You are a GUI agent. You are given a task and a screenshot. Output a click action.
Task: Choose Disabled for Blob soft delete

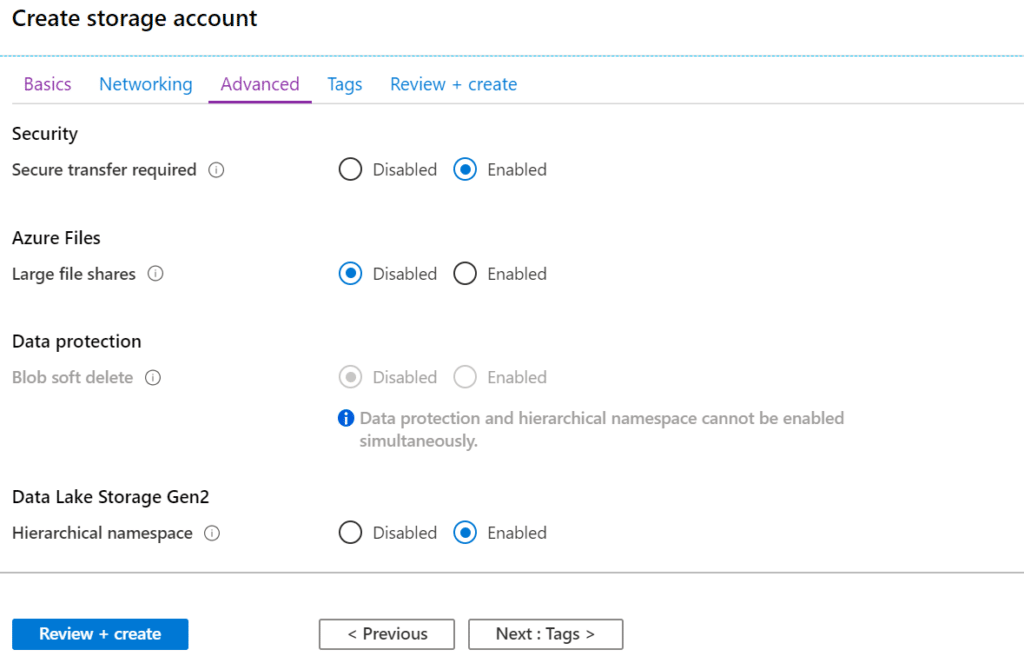coord(350,377)
